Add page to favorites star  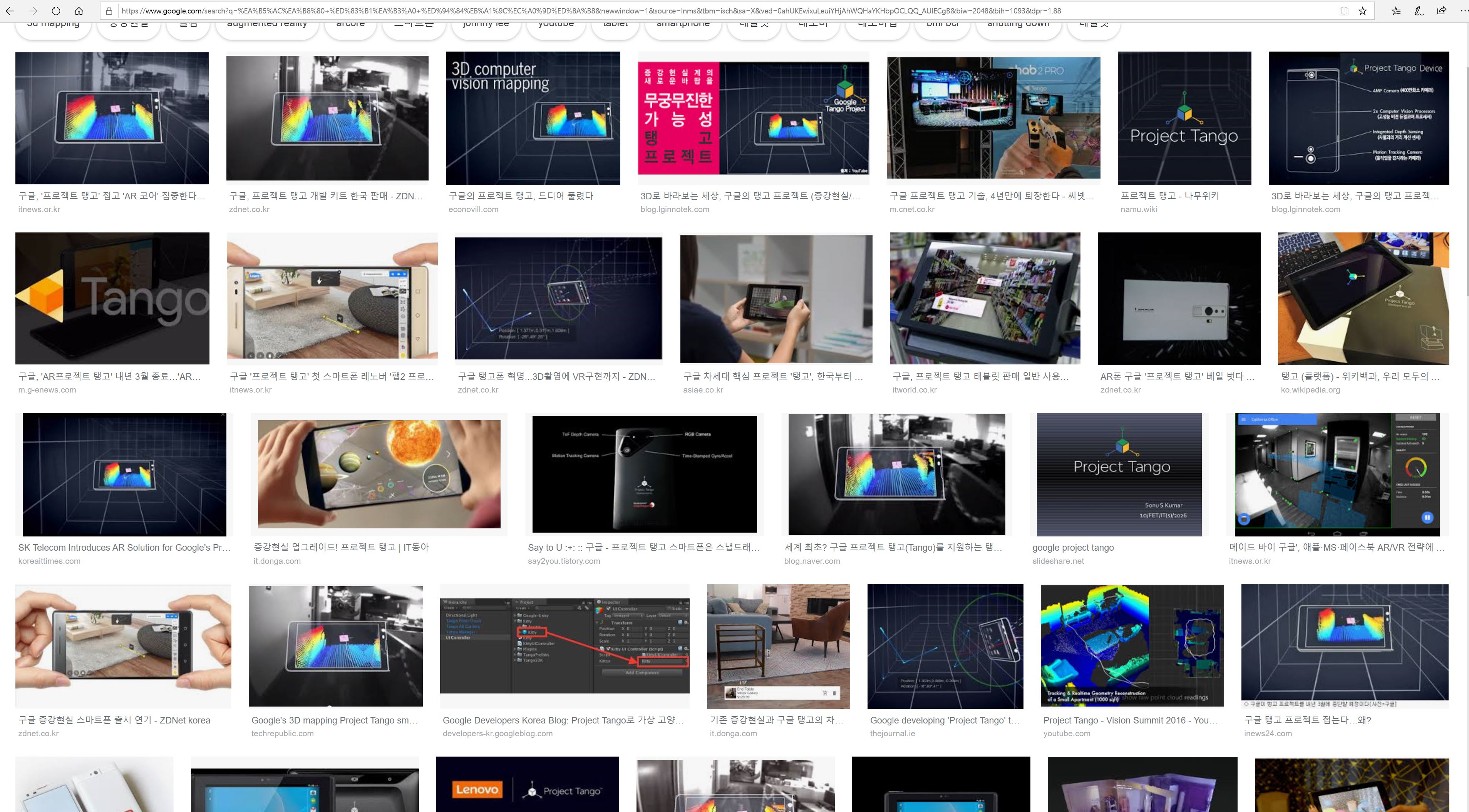click(1362, 11)
